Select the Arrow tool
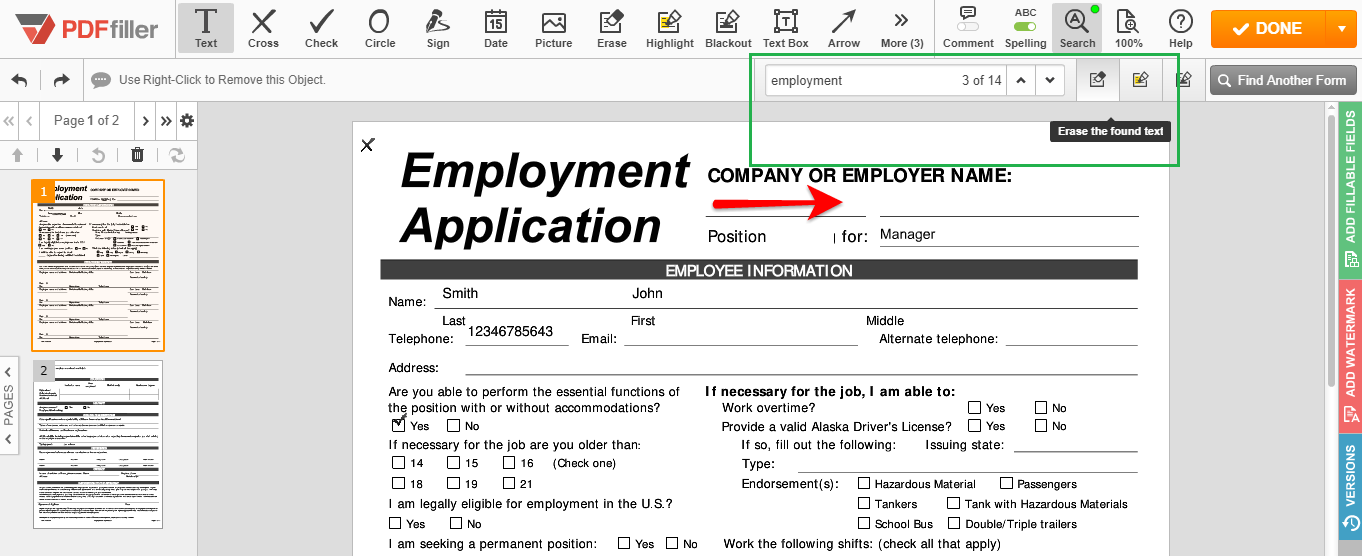Screen dimensions: 1362x556 (843, 28)
